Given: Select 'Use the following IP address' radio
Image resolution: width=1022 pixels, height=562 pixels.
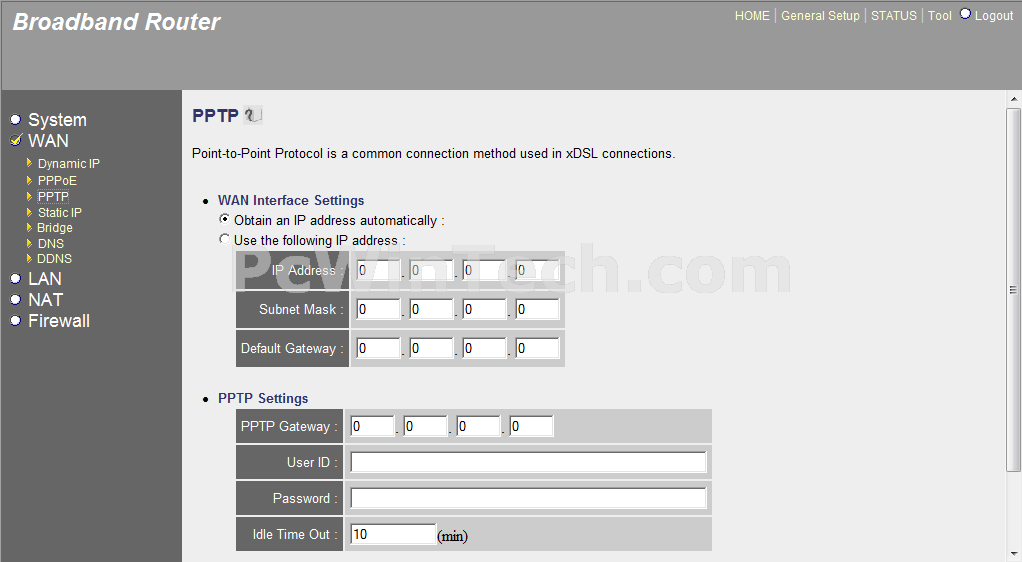Looking at the screenshot, I should (224, 239).
